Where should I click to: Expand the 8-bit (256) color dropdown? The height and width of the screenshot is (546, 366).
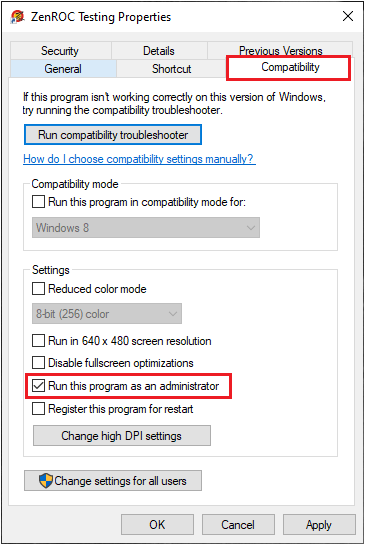tap(107, 314)
